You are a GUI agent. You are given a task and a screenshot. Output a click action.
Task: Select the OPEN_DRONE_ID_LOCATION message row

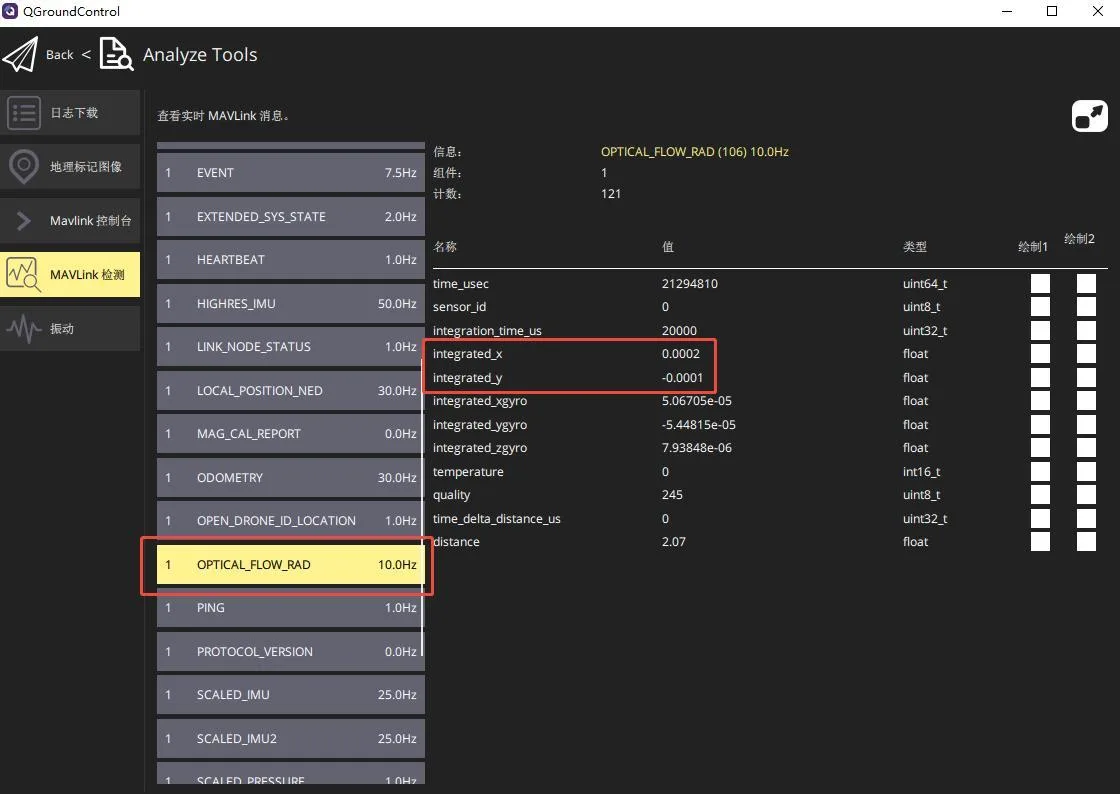[291, 521]
